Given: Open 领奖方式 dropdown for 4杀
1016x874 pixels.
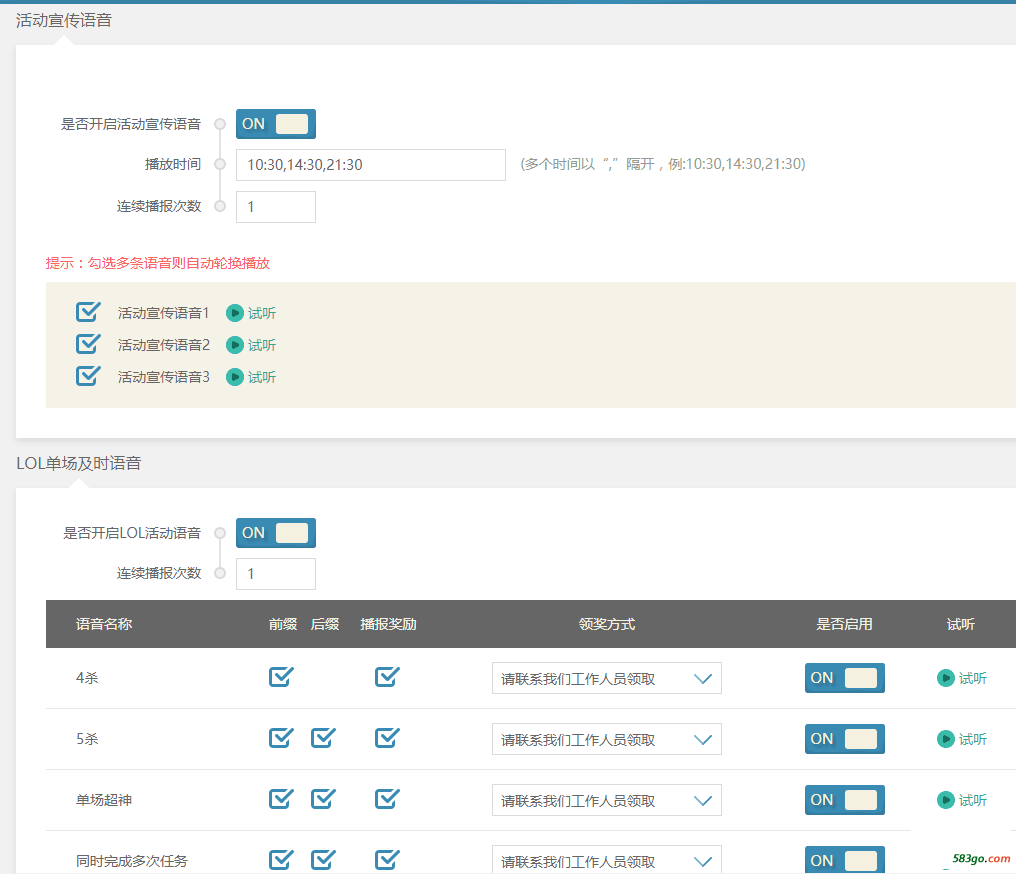Looking at the screenshot, I should [607, 678].
